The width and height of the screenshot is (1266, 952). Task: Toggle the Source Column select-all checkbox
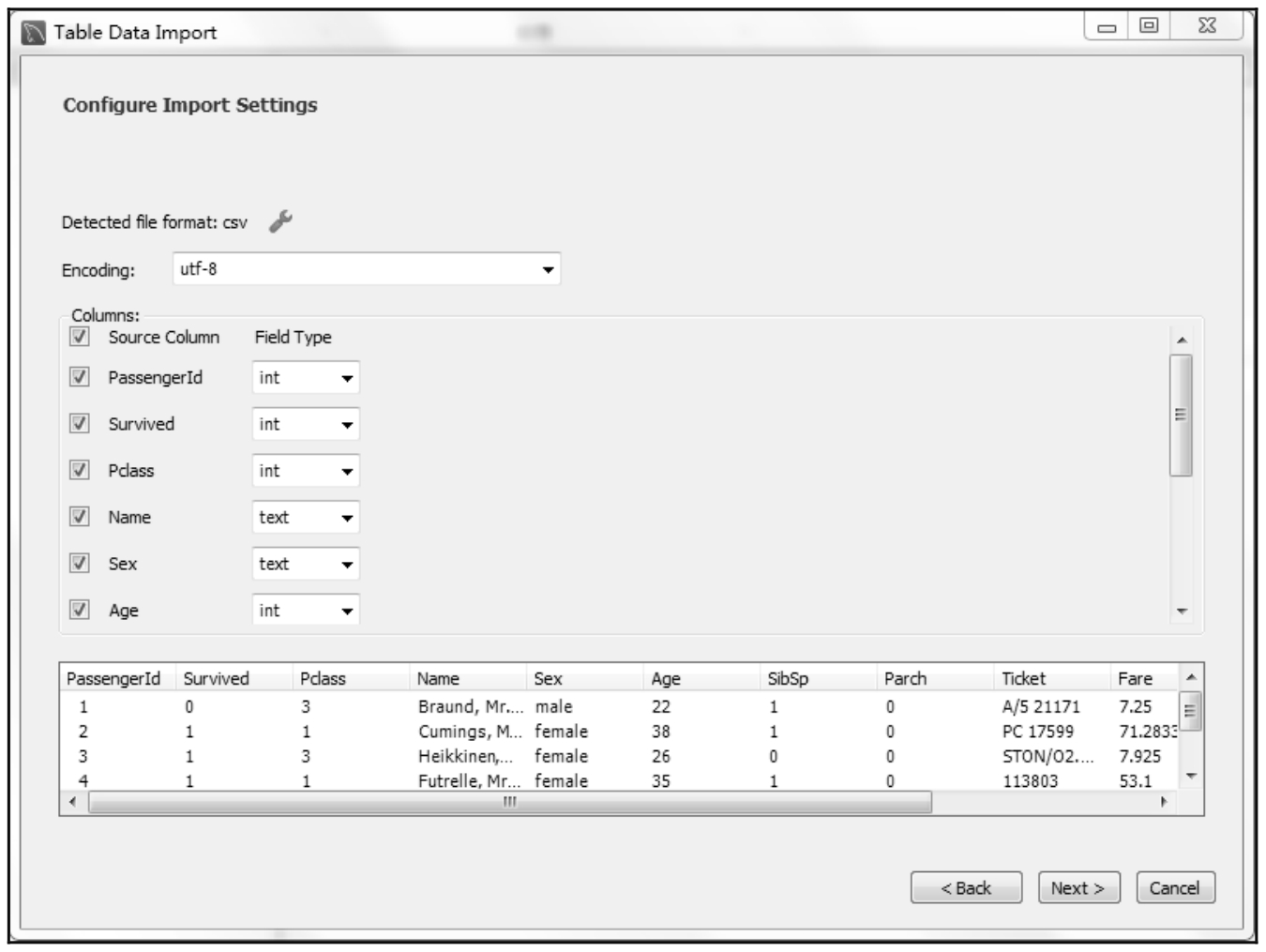80,337
